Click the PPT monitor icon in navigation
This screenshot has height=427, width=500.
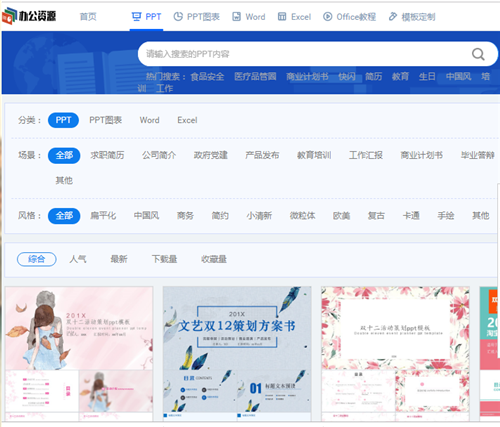point(136,16)
